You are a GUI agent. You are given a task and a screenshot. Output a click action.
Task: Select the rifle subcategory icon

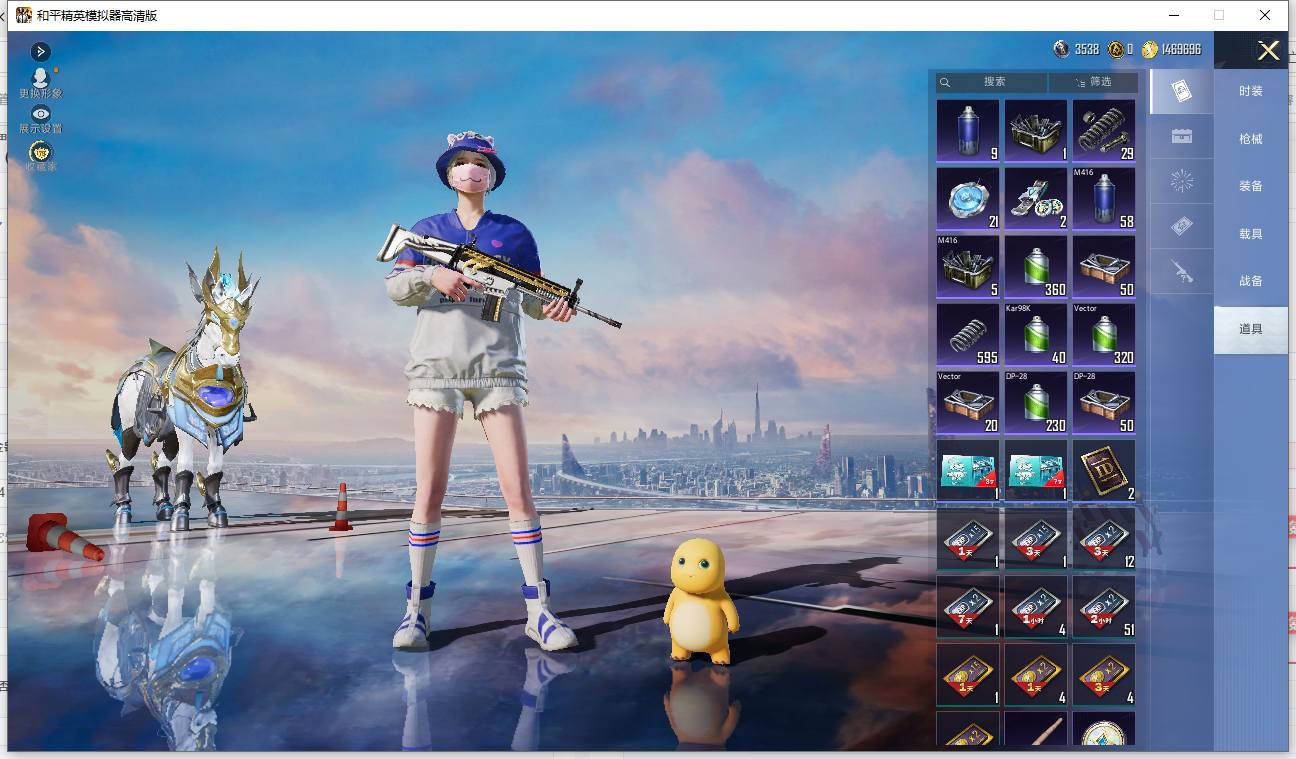(1181, 272)
